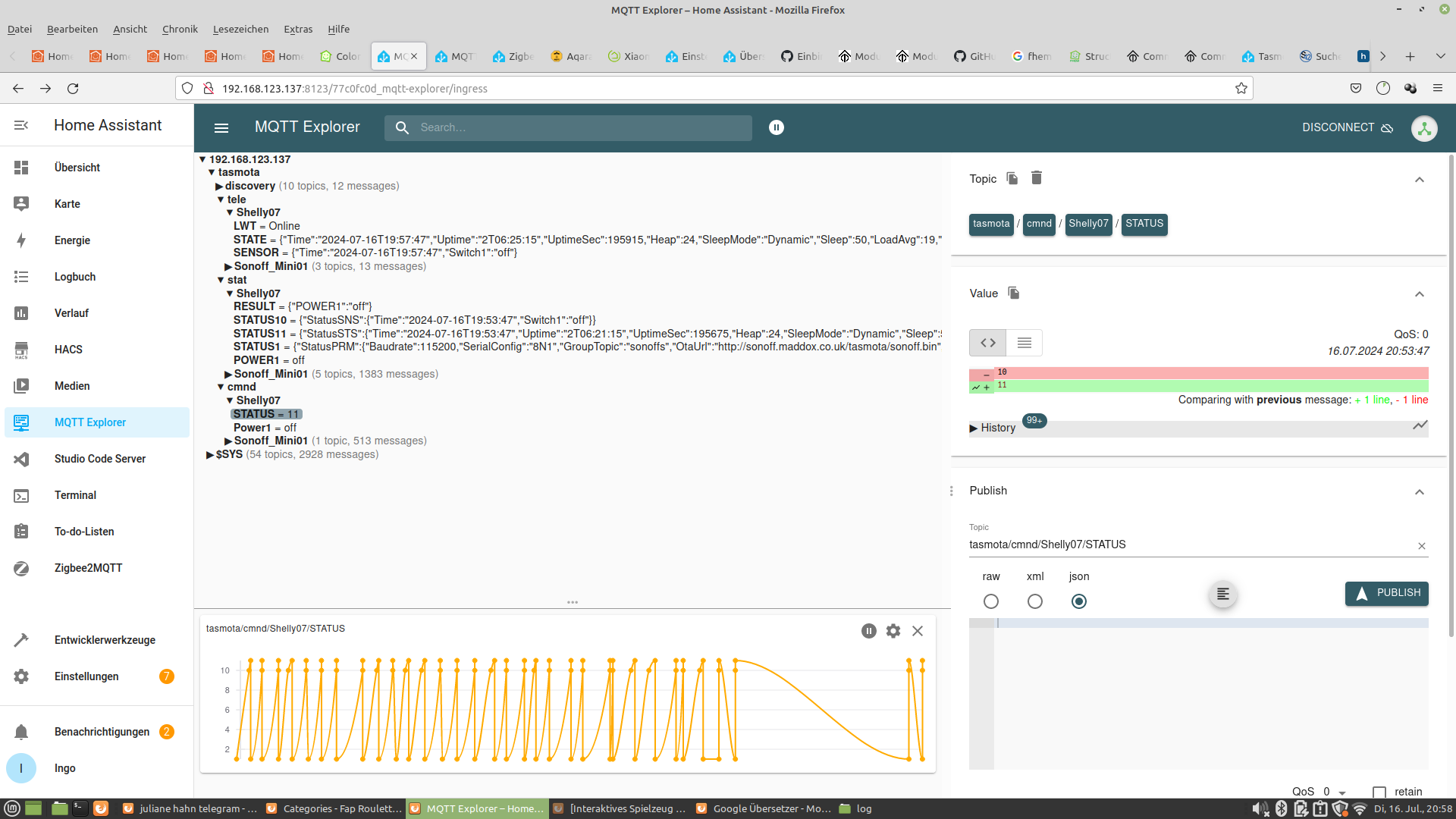
Task: Click the tasmota topic chip
Action: point(991,224)
